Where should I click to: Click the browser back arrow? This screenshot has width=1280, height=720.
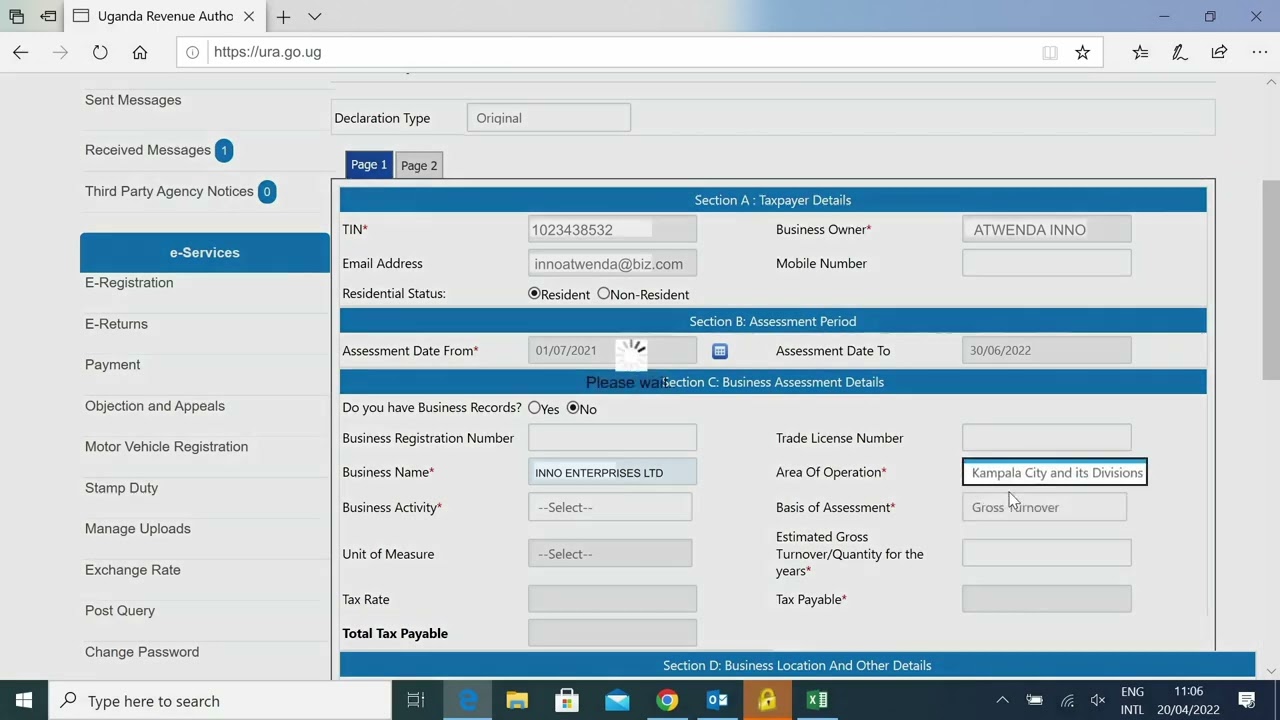pos(21,52)
